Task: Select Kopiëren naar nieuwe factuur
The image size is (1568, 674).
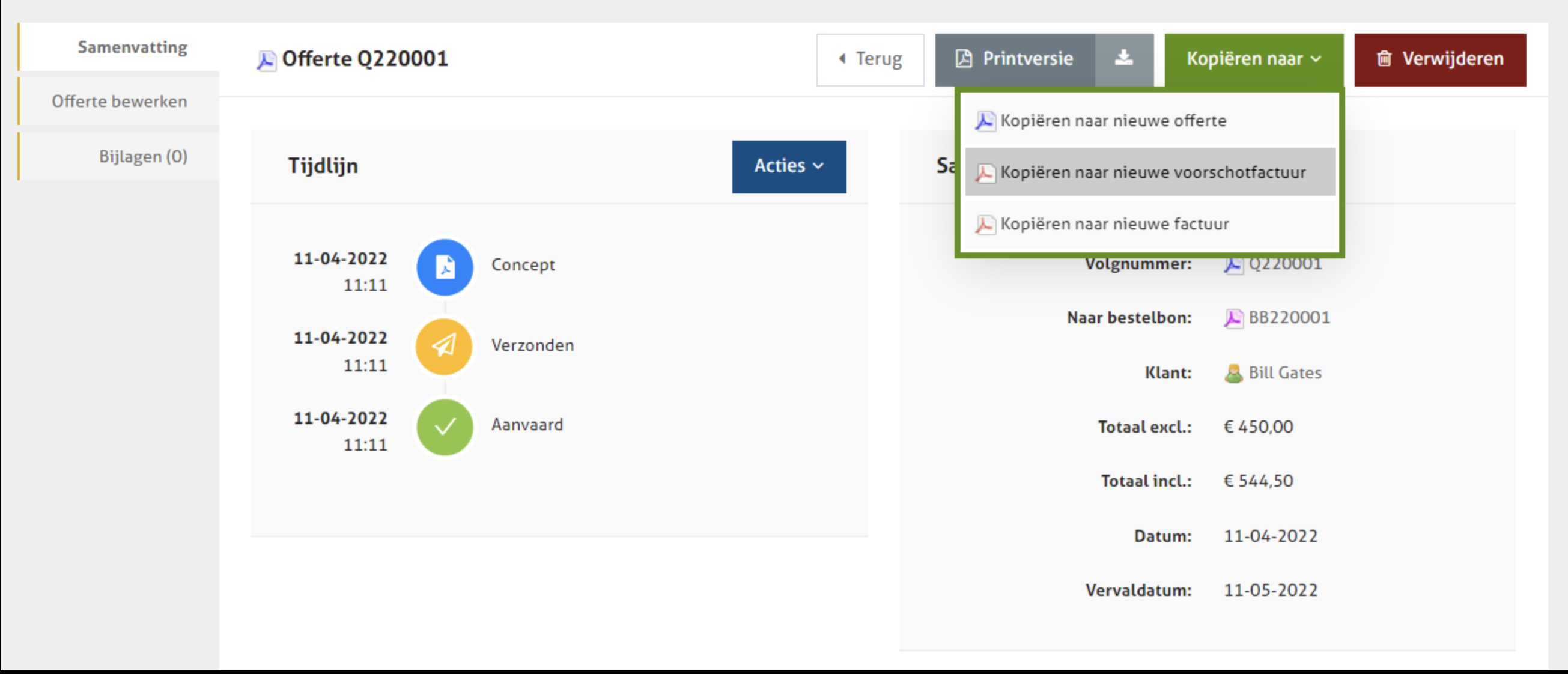Action: point(1114,224)
